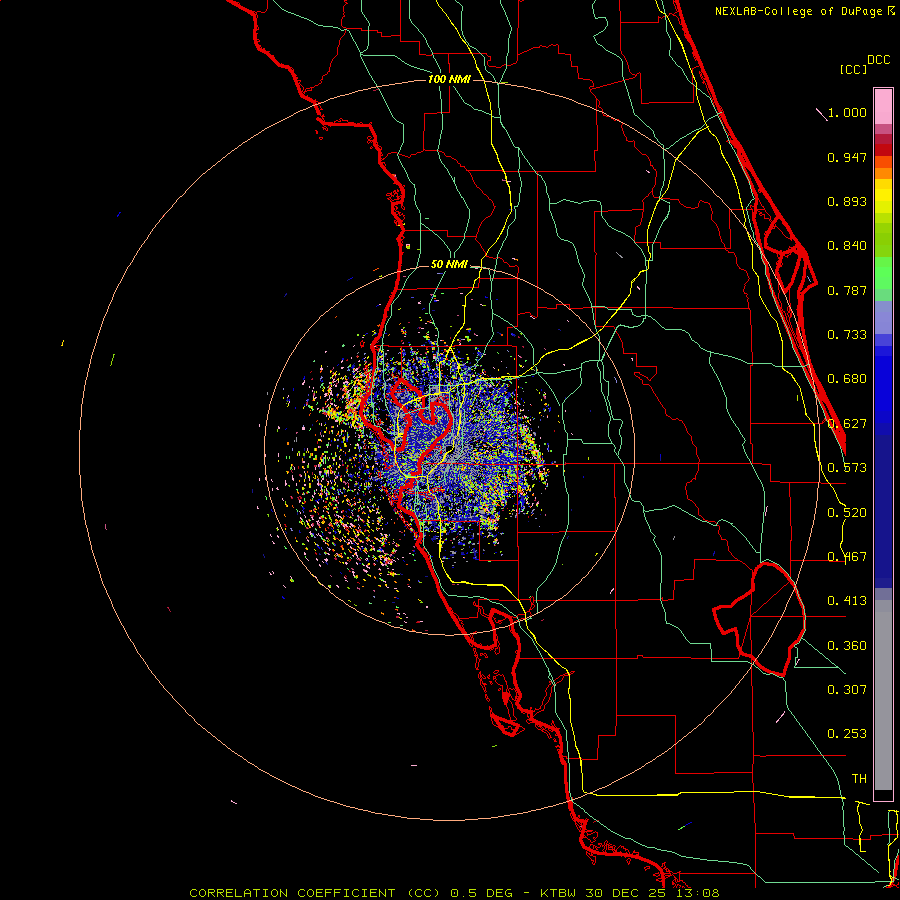Click the KTBW radar site center
Viewport: 900px width, 900px height.
tap(449, 449)
